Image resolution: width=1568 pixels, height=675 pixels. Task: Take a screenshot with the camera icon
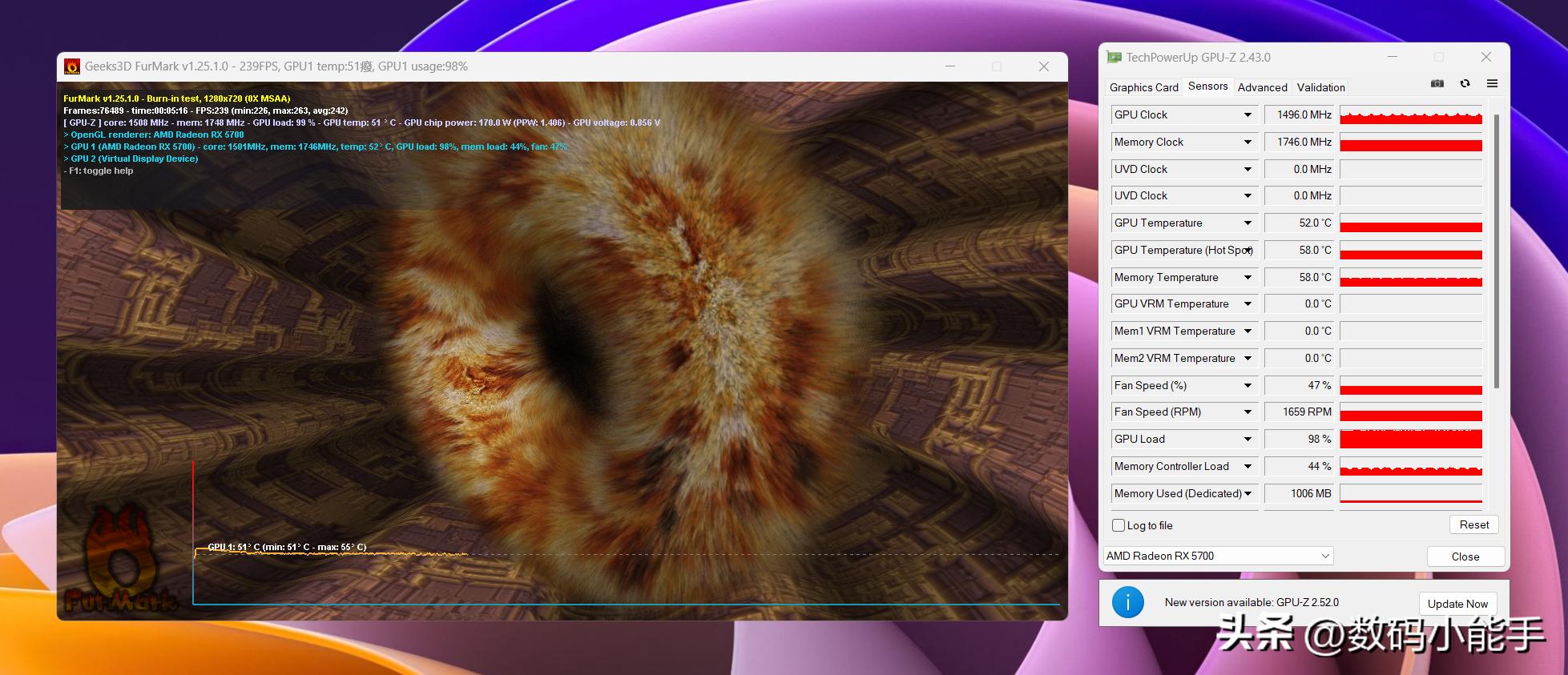1437,84
